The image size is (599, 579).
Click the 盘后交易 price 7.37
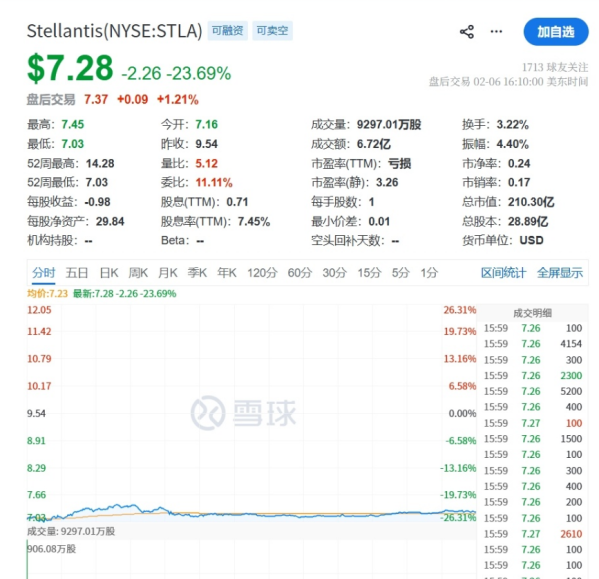pos(96,100)
